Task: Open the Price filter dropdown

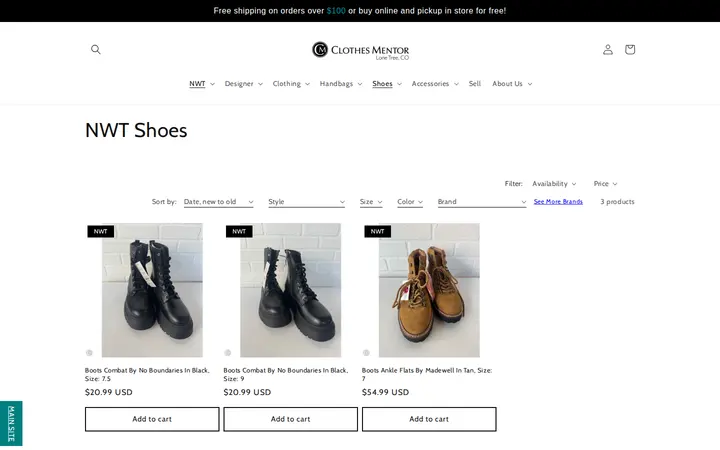Action: [605, 184]
